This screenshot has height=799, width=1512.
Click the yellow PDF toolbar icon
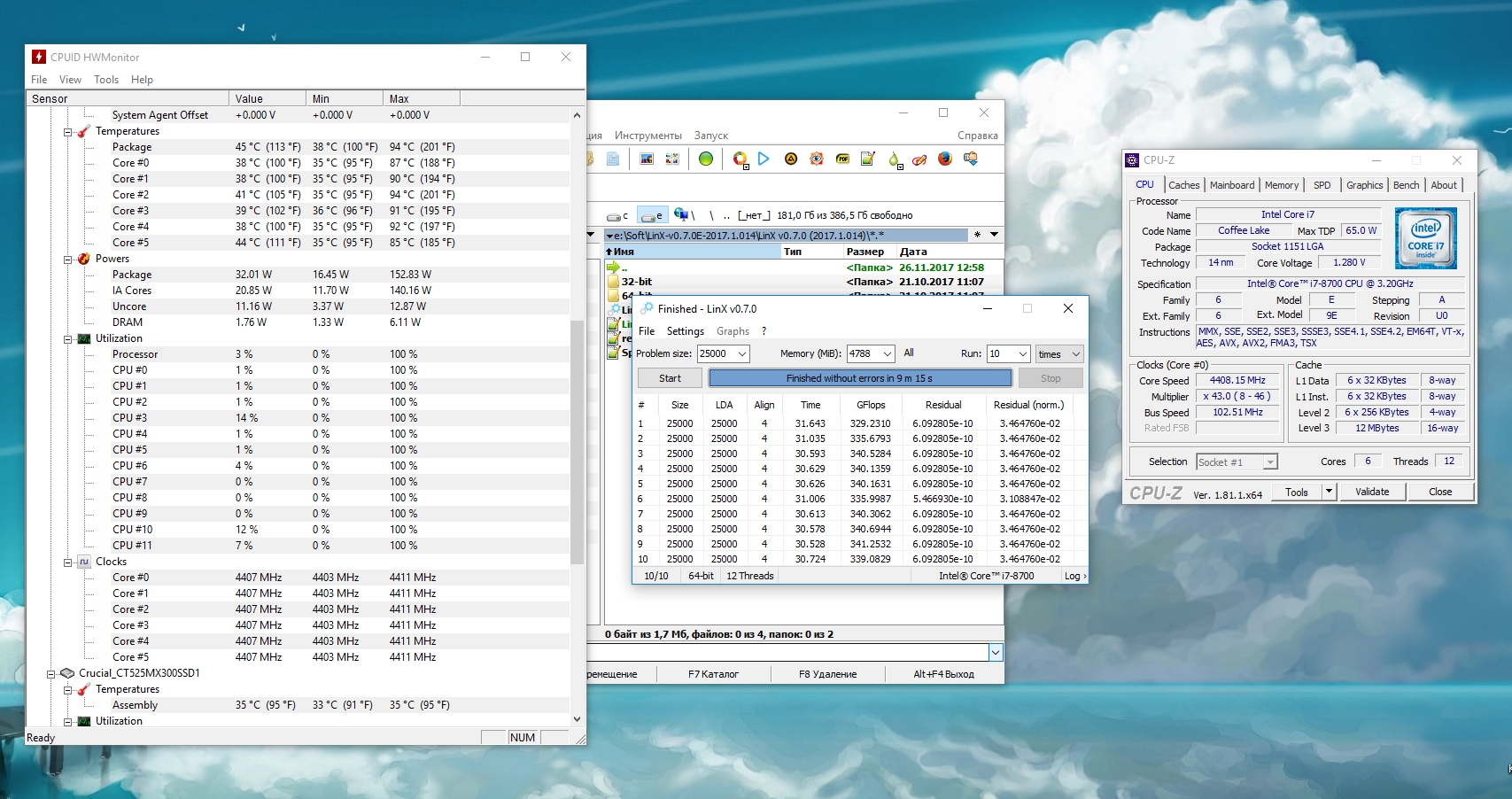[x=842, y=159]
